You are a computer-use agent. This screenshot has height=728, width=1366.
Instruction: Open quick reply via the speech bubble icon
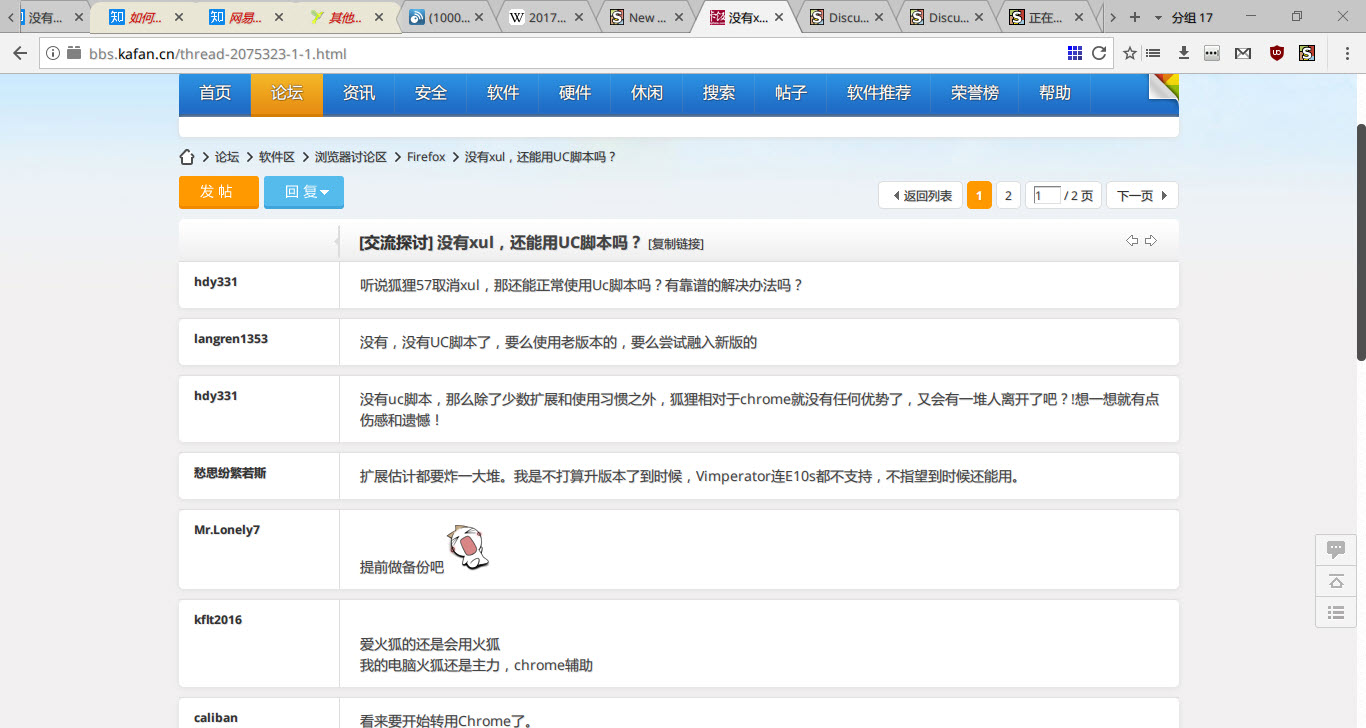[x=1335, y=548]
